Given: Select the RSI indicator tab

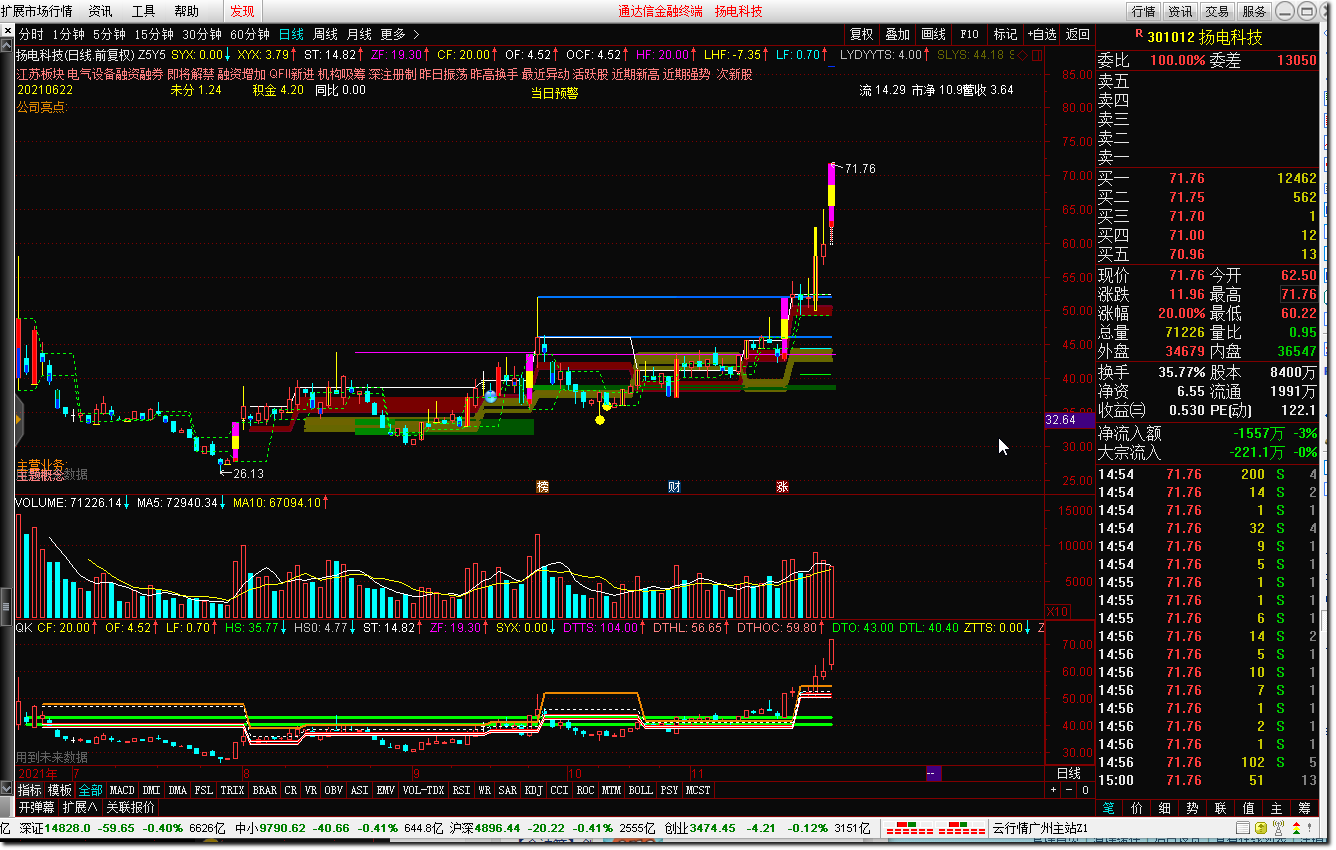Looking at the screenshot, I should click(x=461, y=790).
